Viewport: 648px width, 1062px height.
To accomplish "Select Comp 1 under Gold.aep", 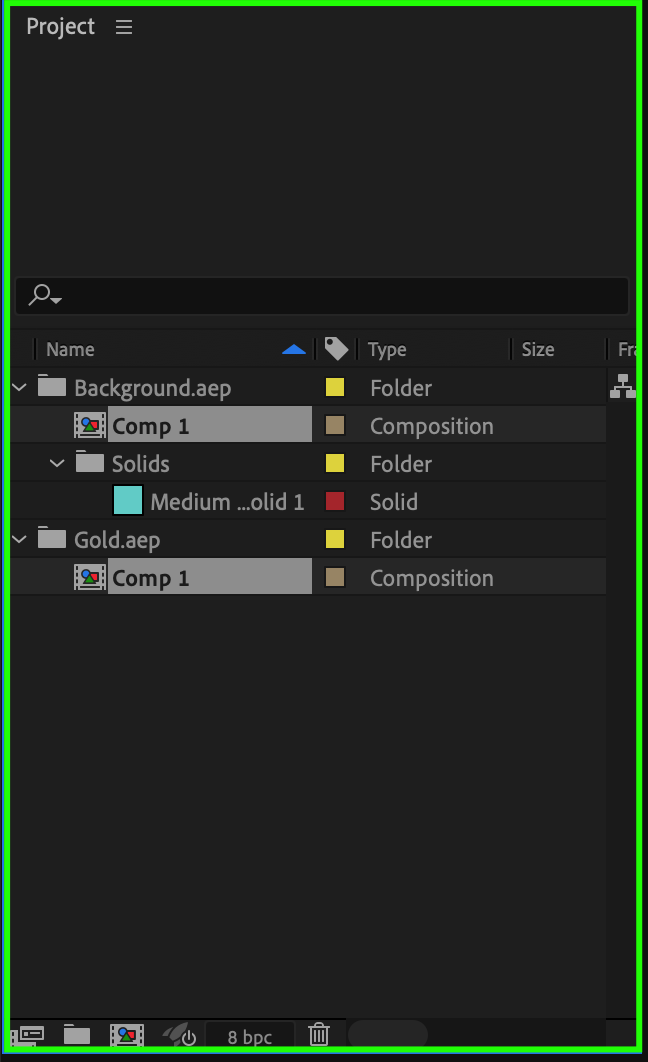I will pos(151,578).
